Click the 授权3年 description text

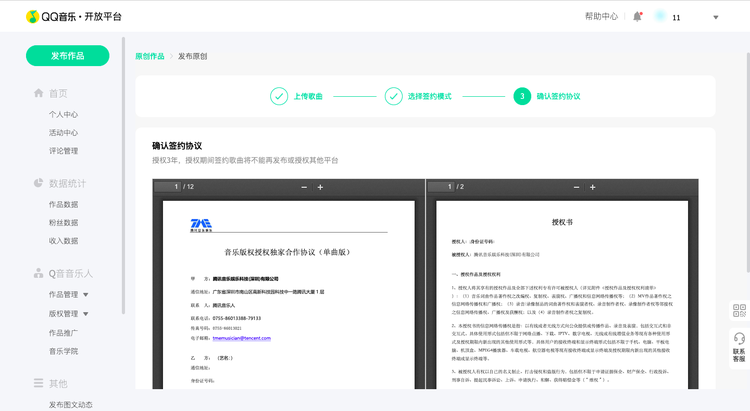pos(245,160)
